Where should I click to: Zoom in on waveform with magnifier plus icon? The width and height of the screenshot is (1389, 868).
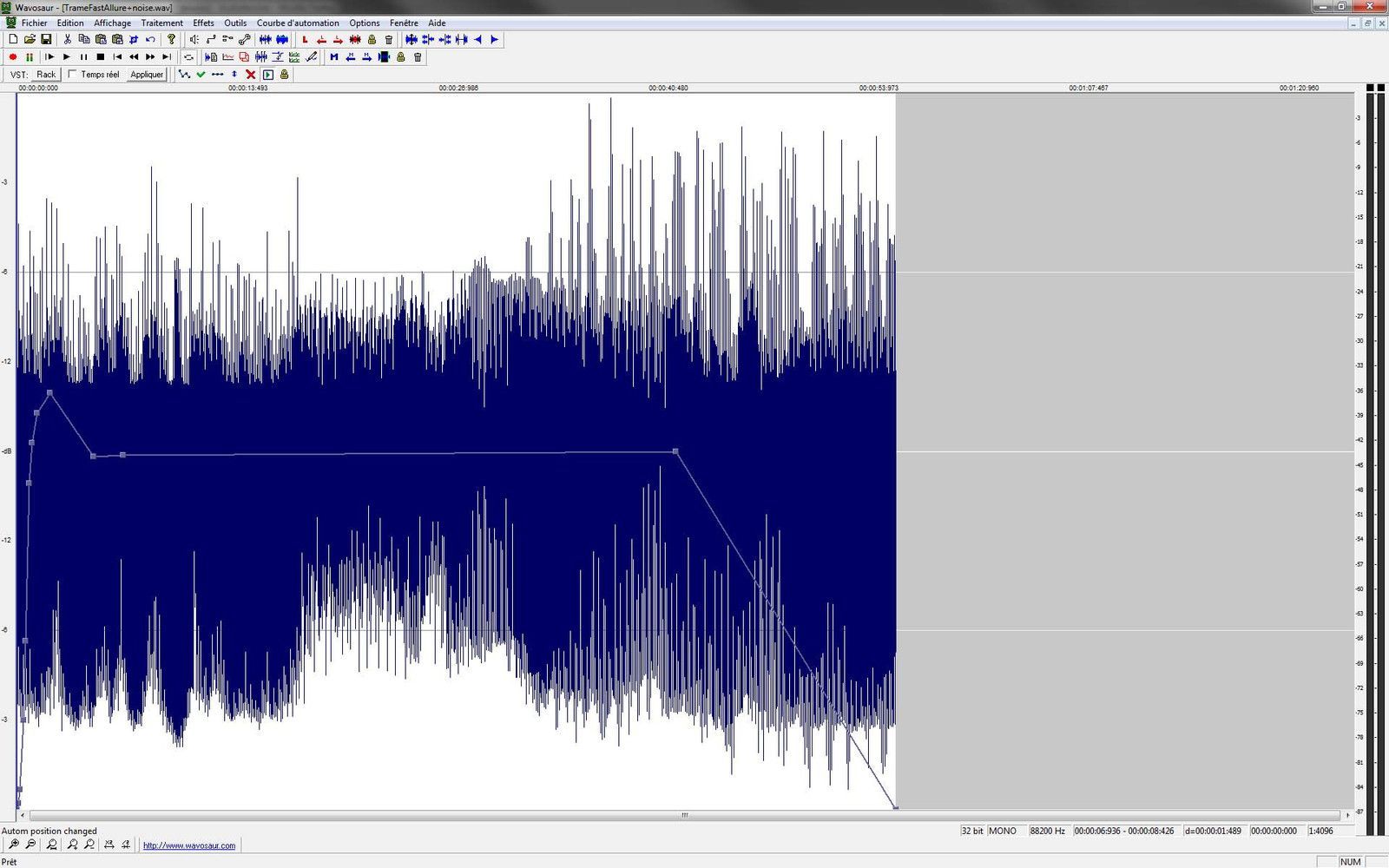click(15, 844)
